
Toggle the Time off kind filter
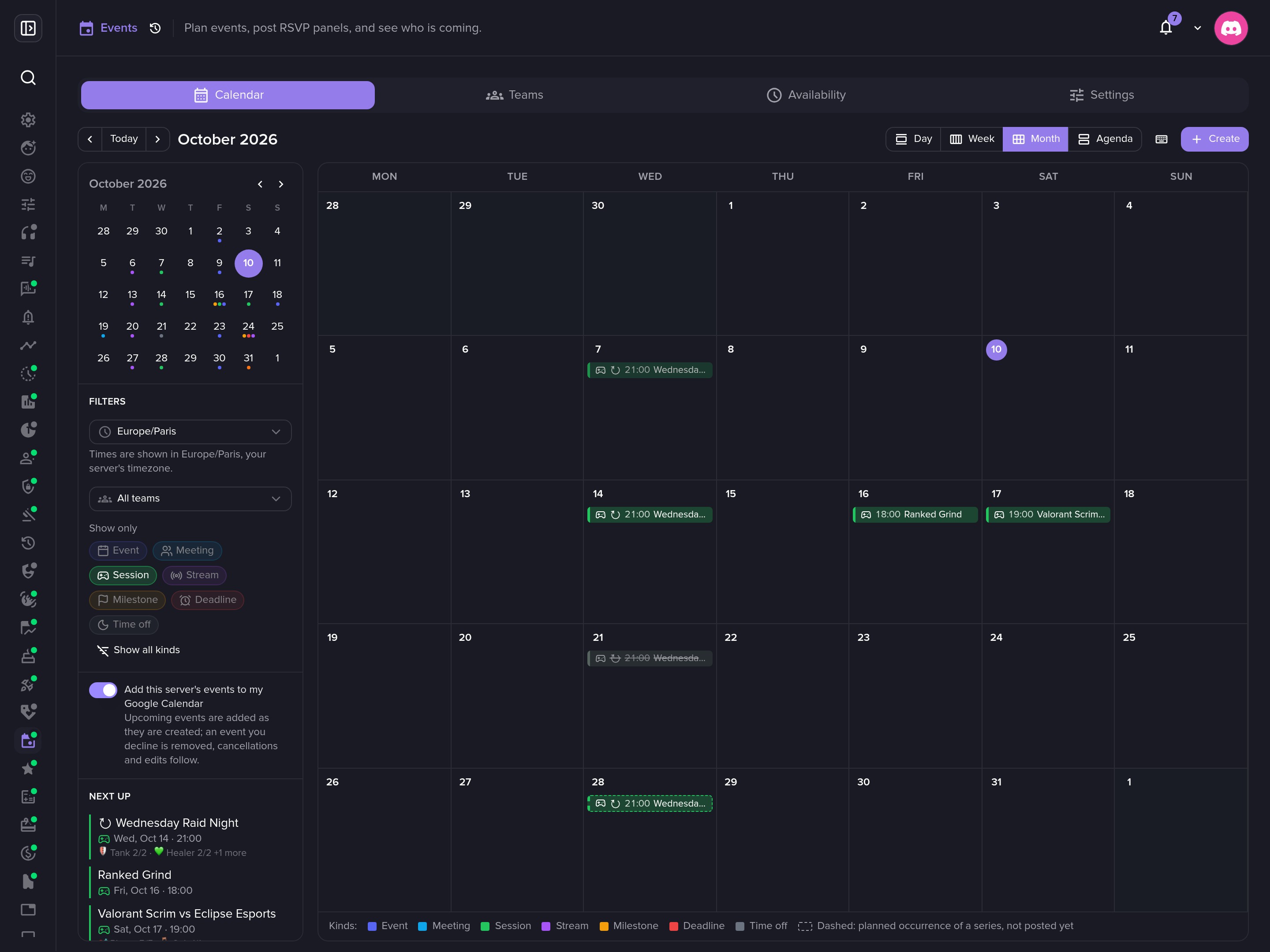coord(124,625)
